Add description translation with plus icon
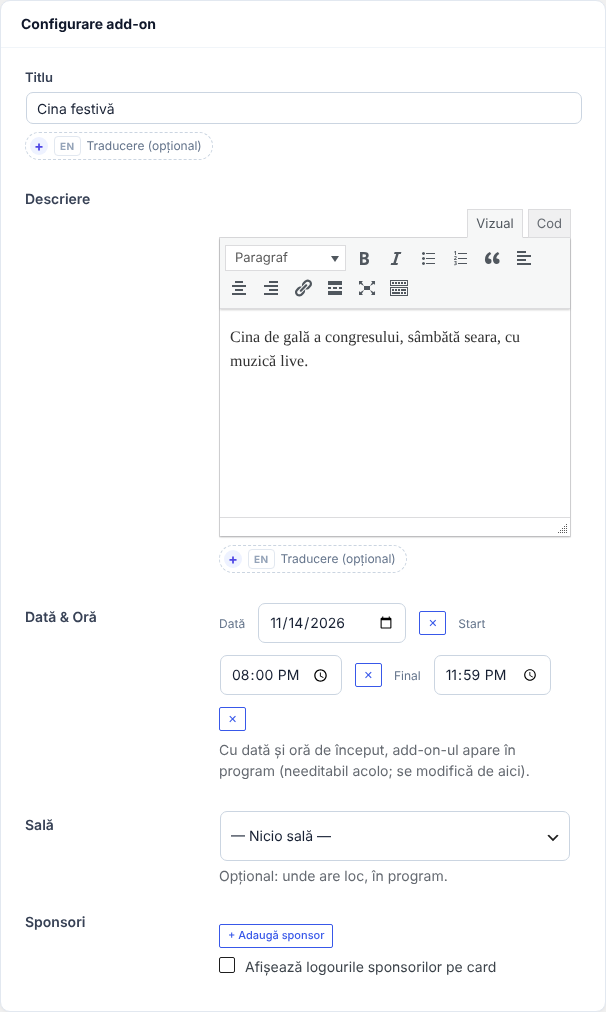 click(x=233, y=560)
